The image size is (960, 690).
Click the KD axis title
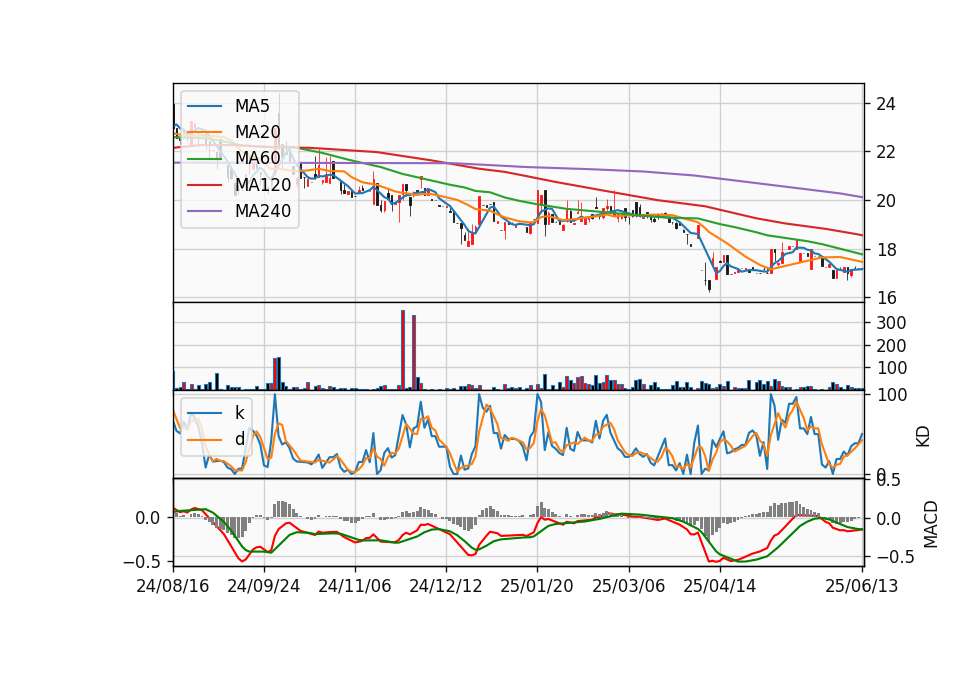pyautogui.click(x=923, y=436)
